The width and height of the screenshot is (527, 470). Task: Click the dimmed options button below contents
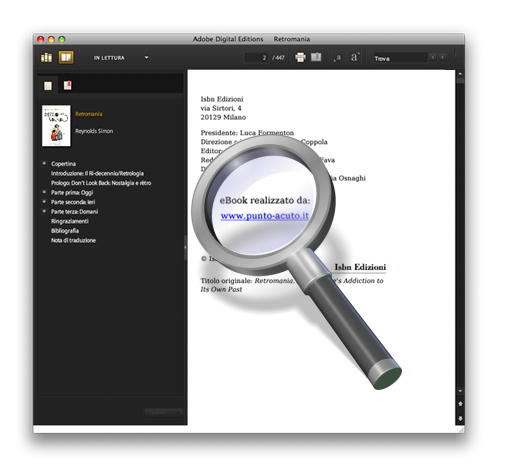pos(163,413)
